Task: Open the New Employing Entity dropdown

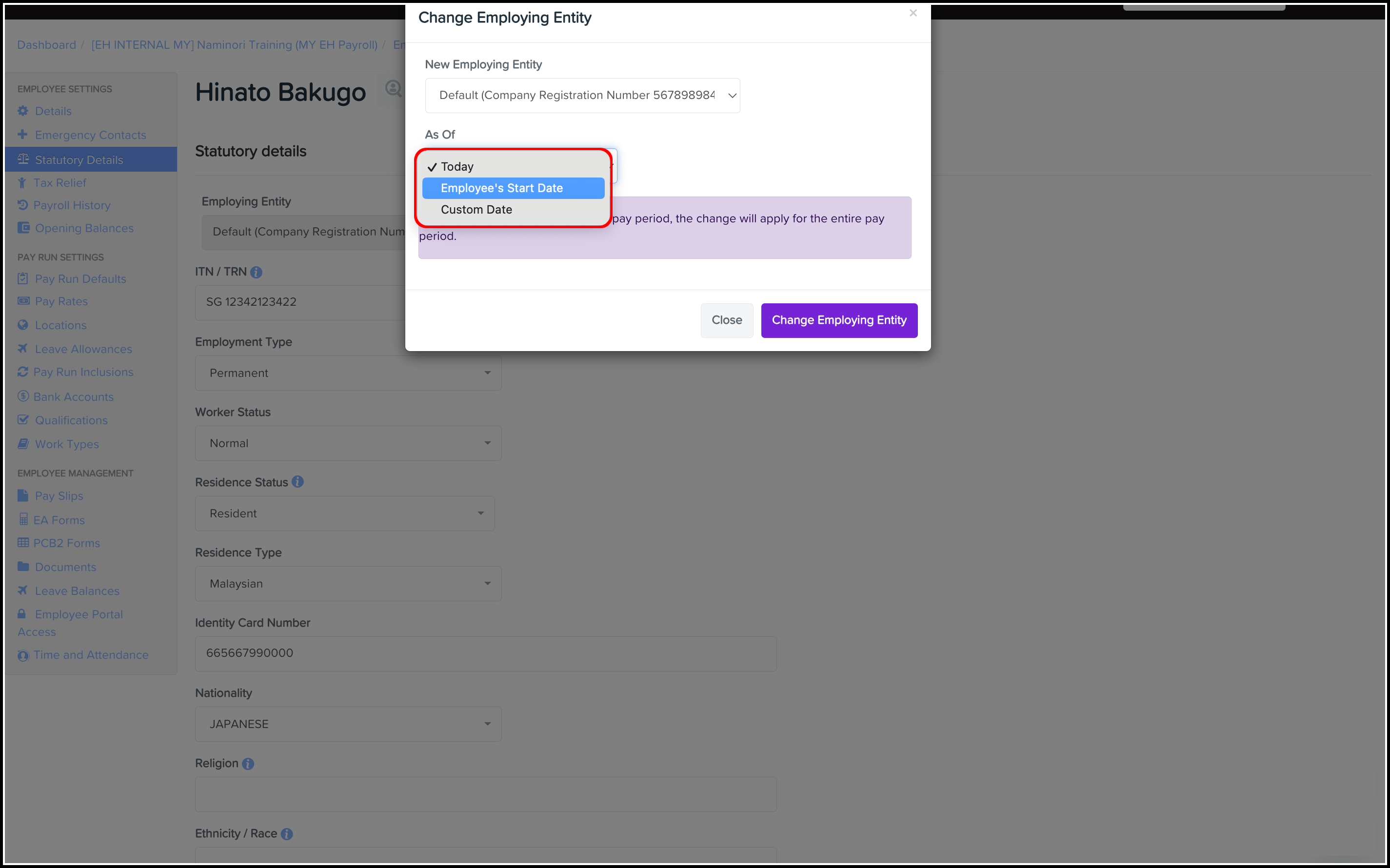Action: 582,95
